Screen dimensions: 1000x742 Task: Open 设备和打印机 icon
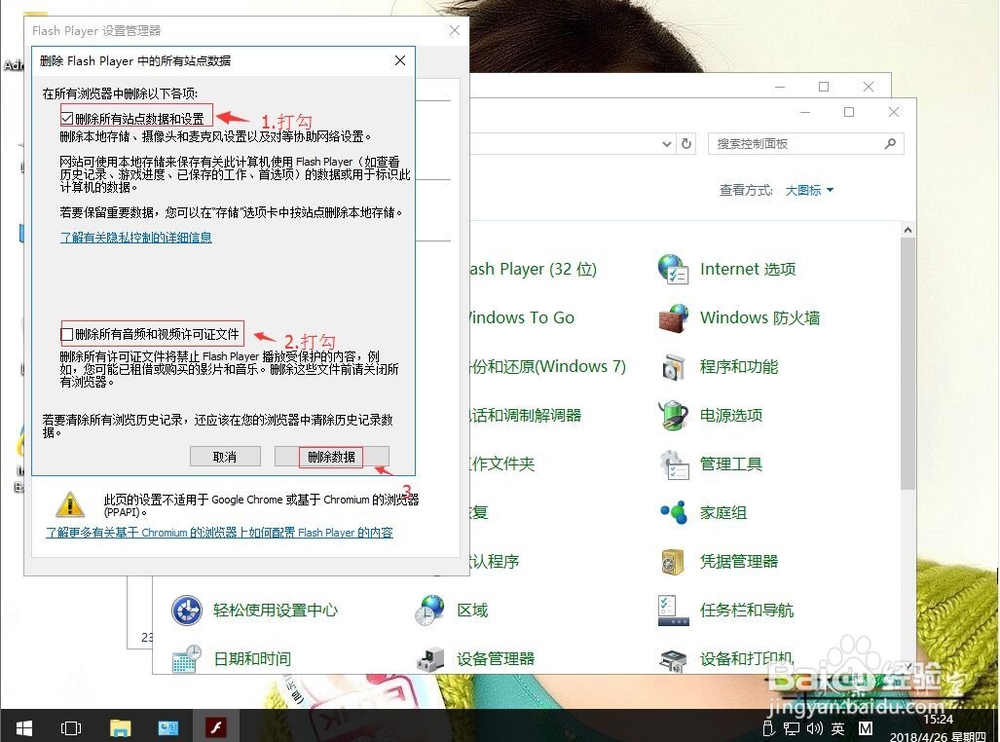pos(673,660)
